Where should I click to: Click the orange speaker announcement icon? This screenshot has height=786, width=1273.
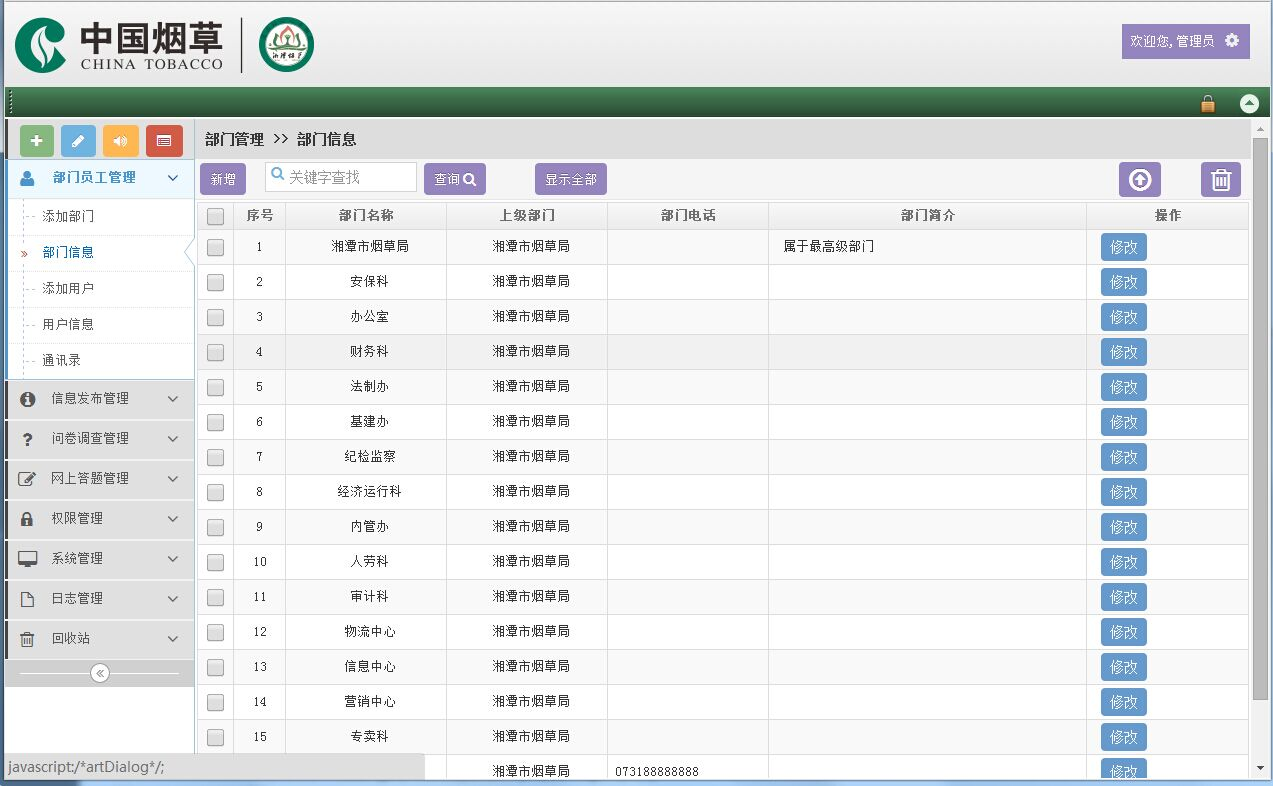[121, 141]
